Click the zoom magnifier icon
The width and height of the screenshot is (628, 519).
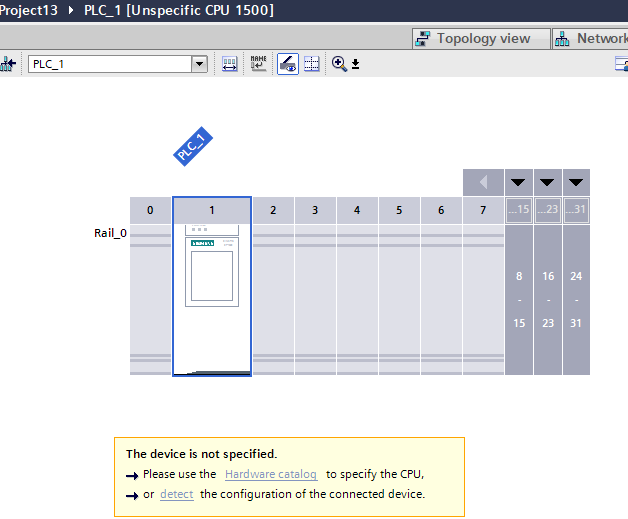click(339, 64)
